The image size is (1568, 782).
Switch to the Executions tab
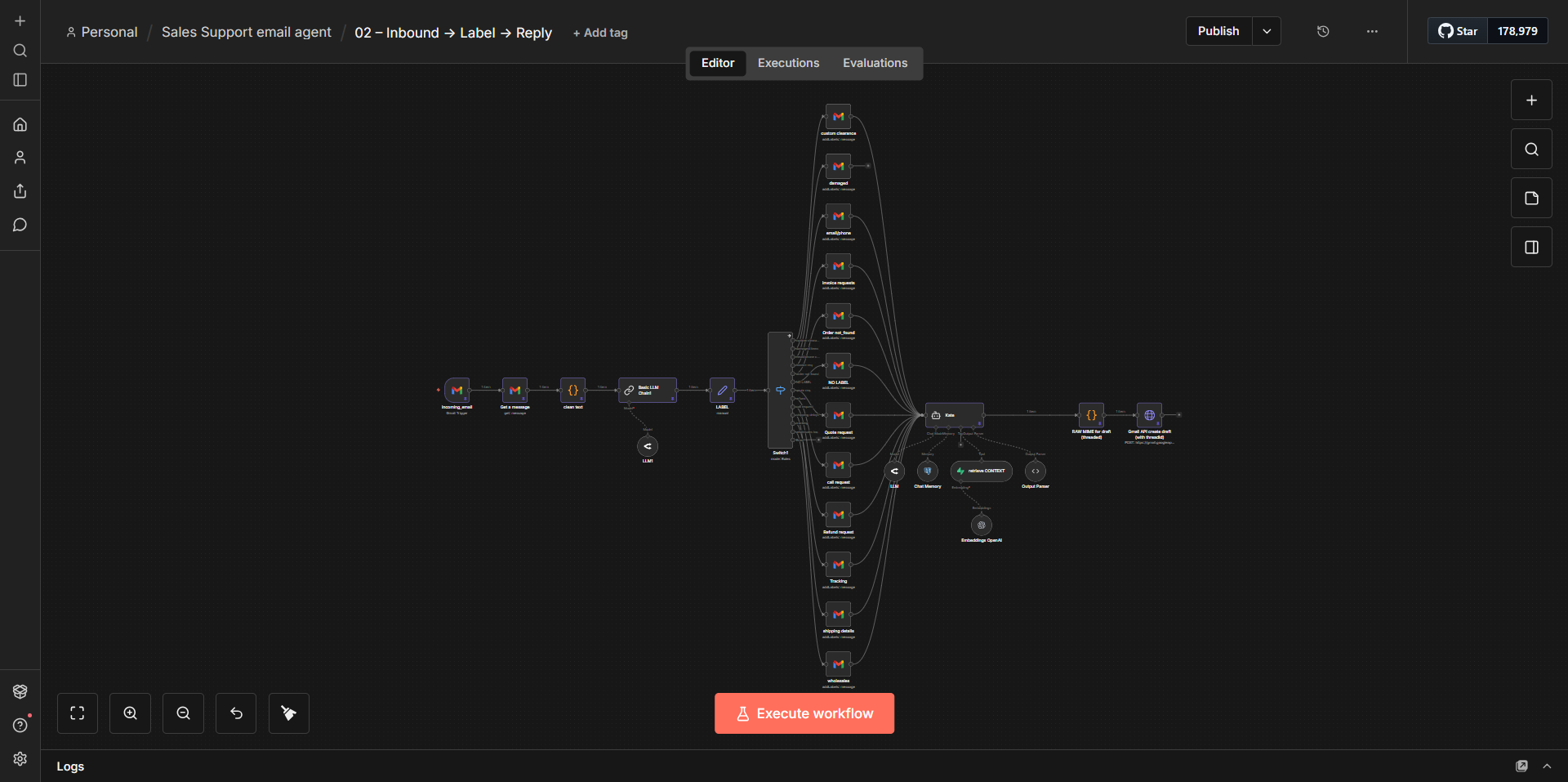[787, 63]
